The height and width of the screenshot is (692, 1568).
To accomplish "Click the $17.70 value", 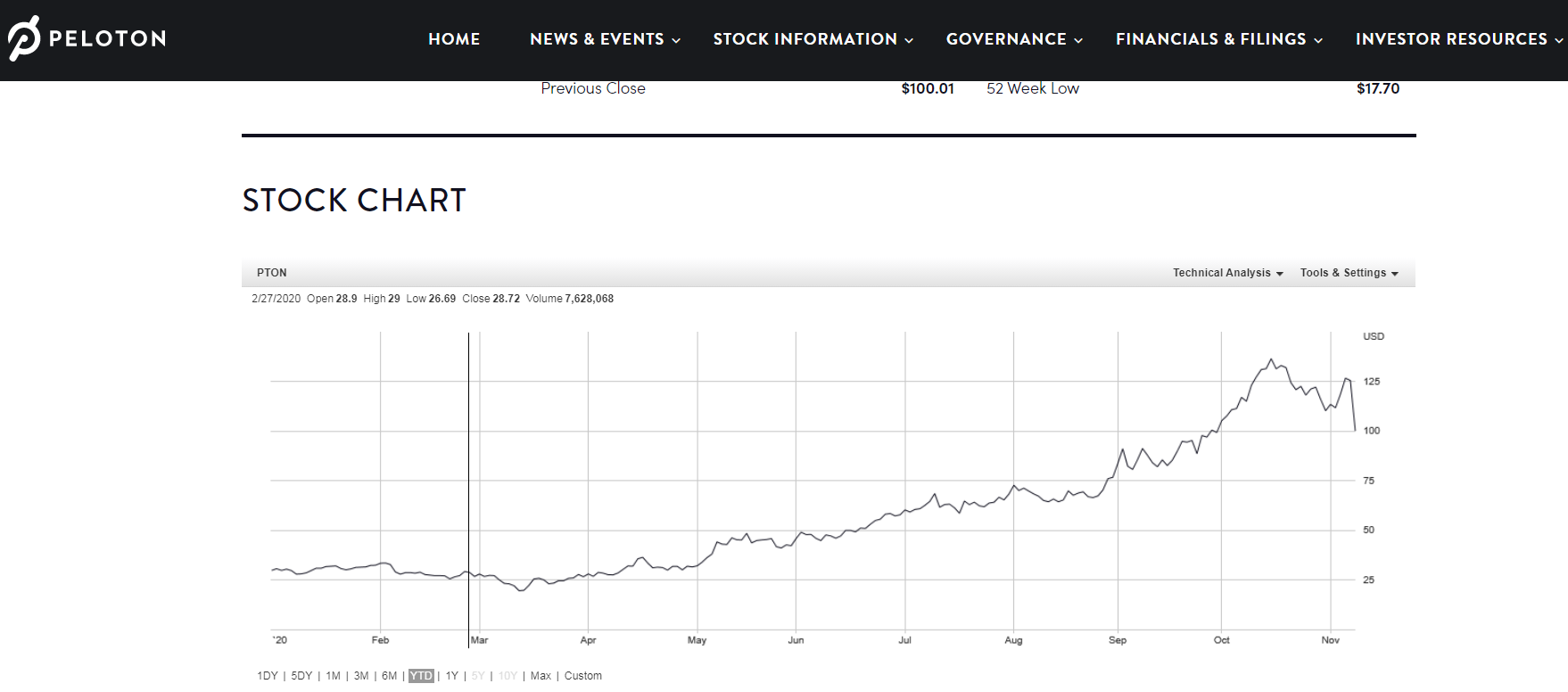I will [x=1378, y=88].
